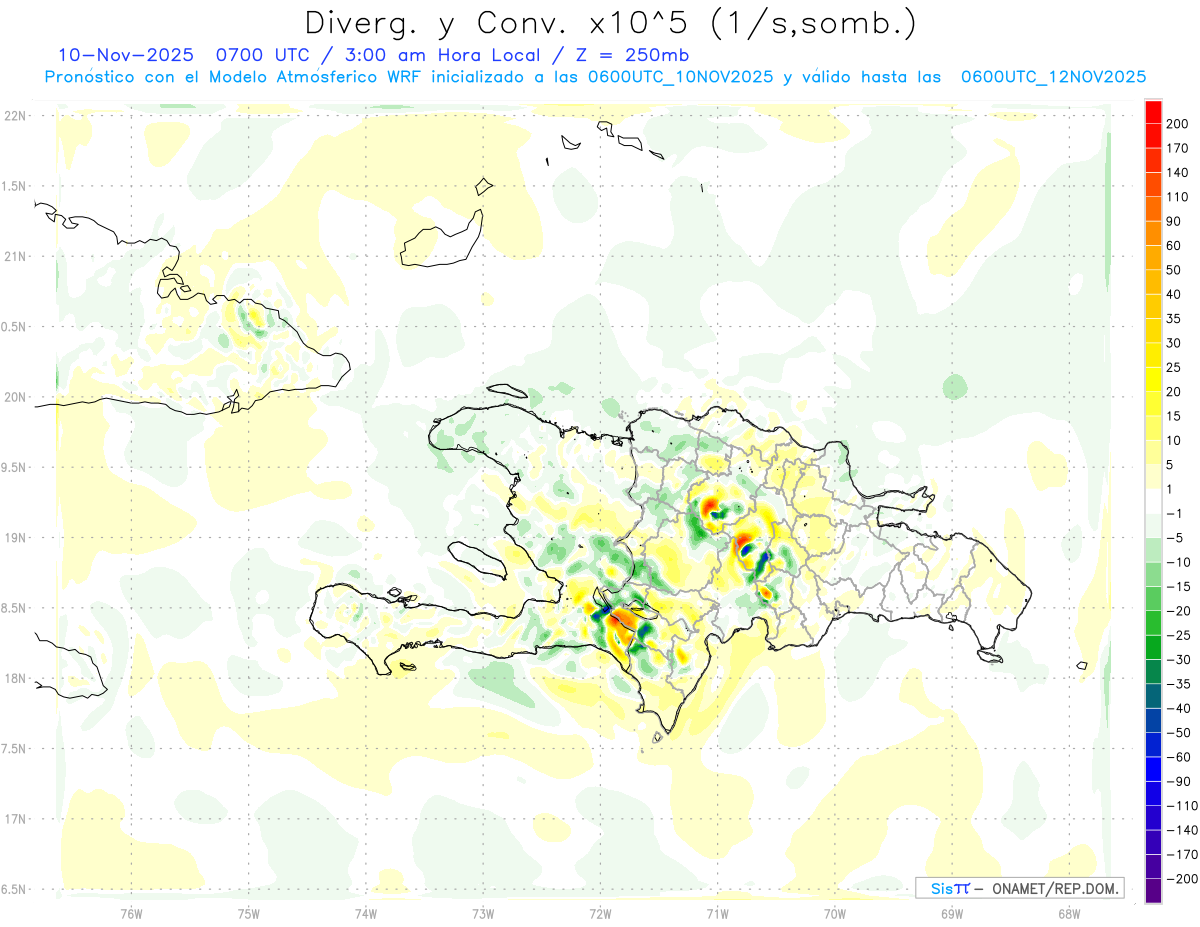Click the '73W' longitude label
The width and height of the screenshot is (1200, 927).
(483, 913)
